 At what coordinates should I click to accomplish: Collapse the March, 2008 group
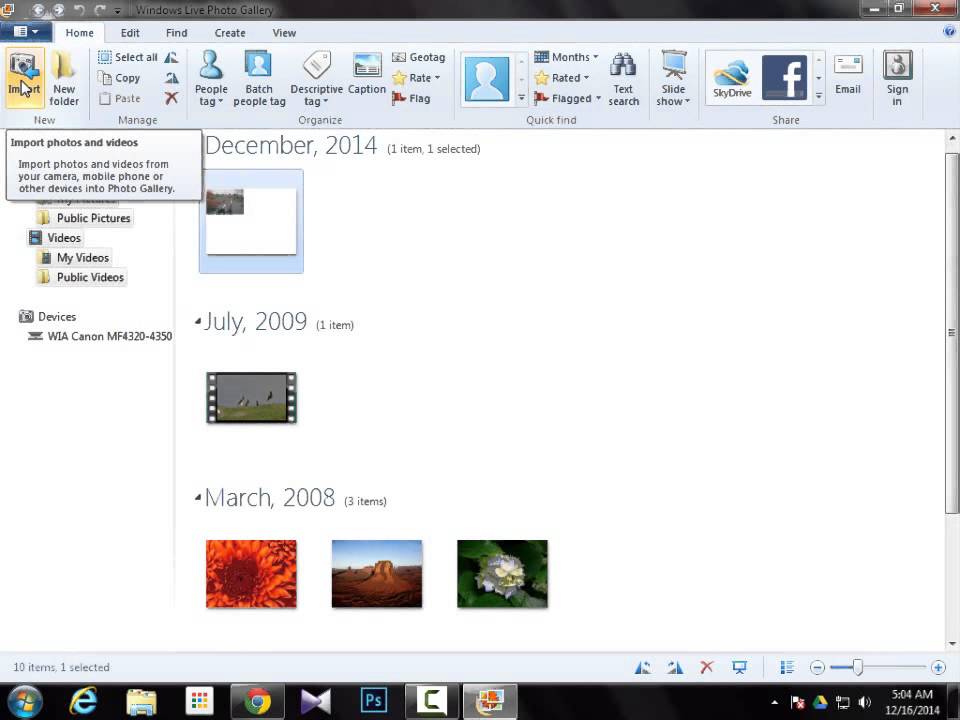point(198,497)
